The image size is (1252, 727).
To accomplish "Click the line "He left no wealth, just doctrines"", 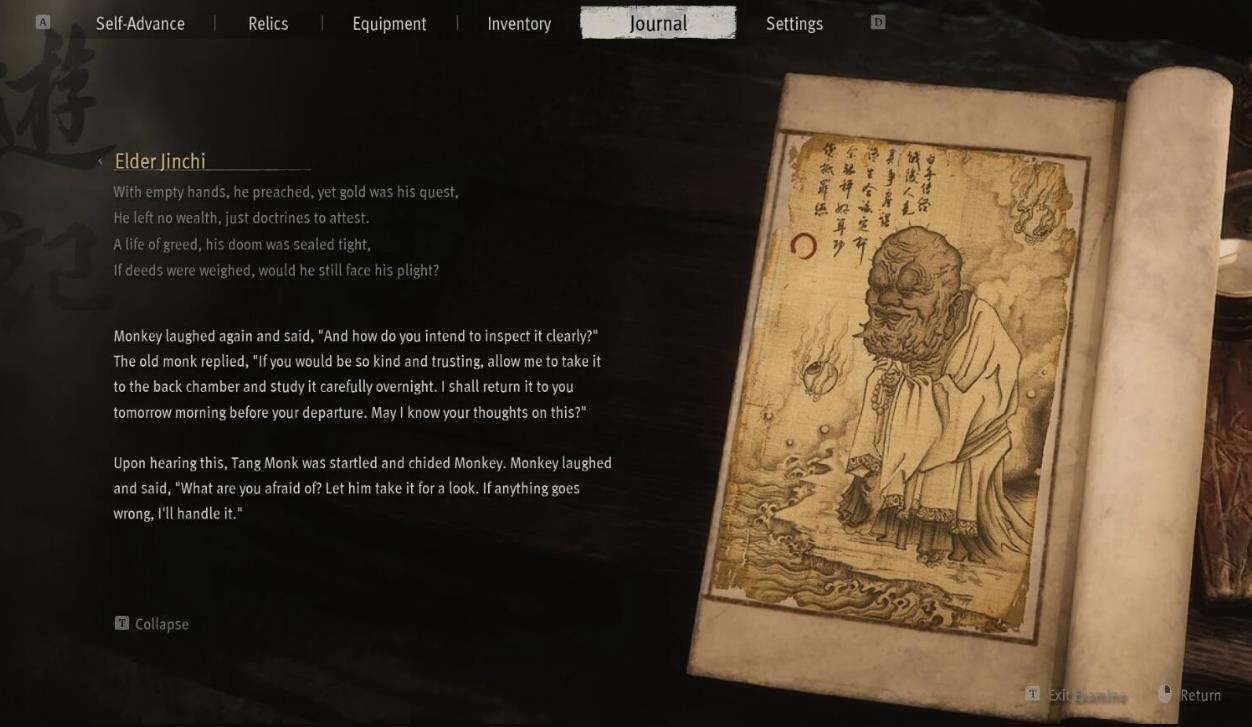I will [x=241, y=218].
